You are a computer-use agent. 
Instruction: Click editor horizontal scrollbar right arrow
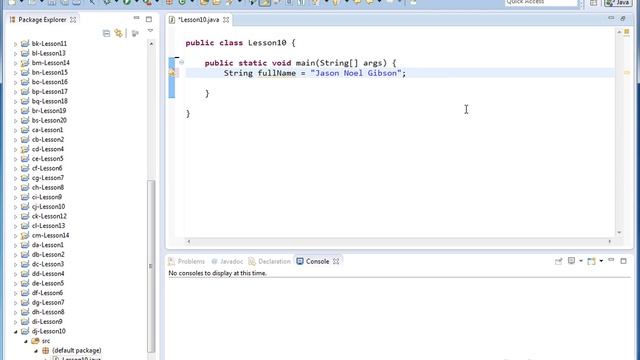[610, 241]
